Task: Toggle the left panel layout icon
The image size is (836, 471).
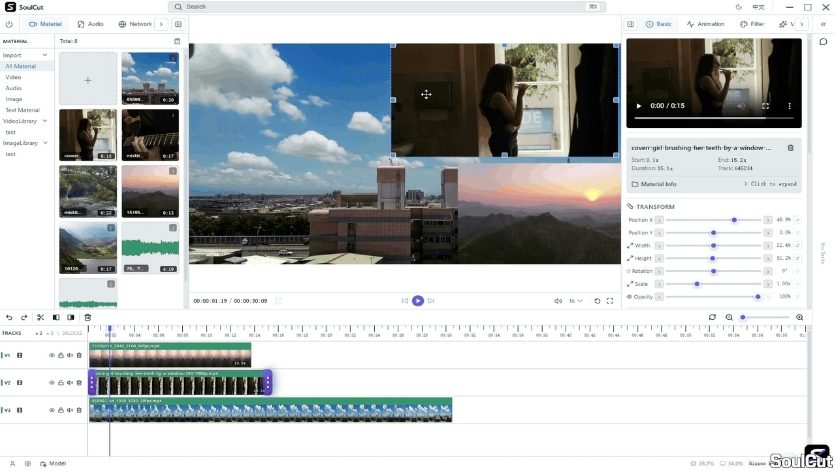Action: (x=178, y=24)
